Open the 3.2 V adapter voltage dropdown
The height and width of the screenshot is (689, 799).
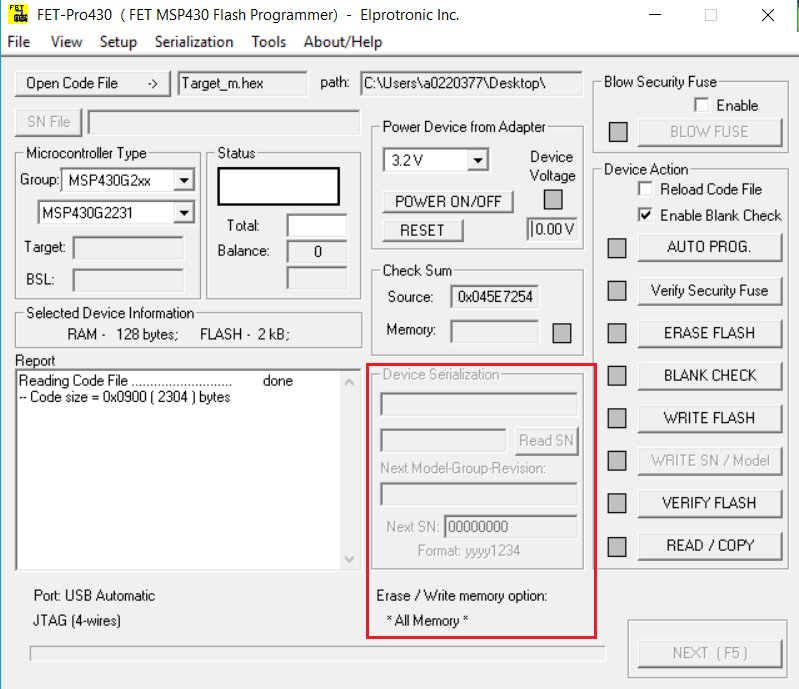477,161
